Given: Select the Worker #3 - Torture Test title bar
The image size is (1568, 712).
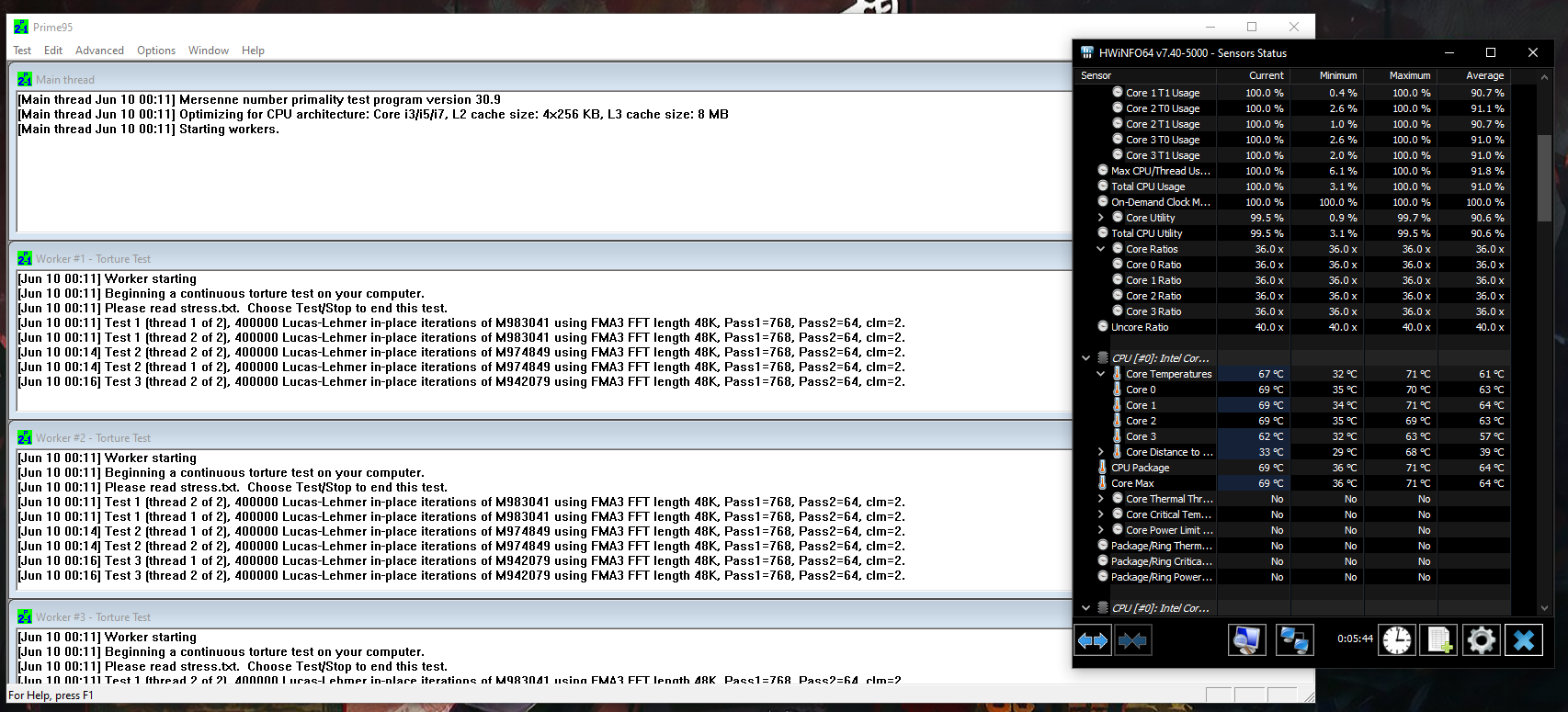Looking at the screenshot, I should pyautogui.click(x=541, y=617).
